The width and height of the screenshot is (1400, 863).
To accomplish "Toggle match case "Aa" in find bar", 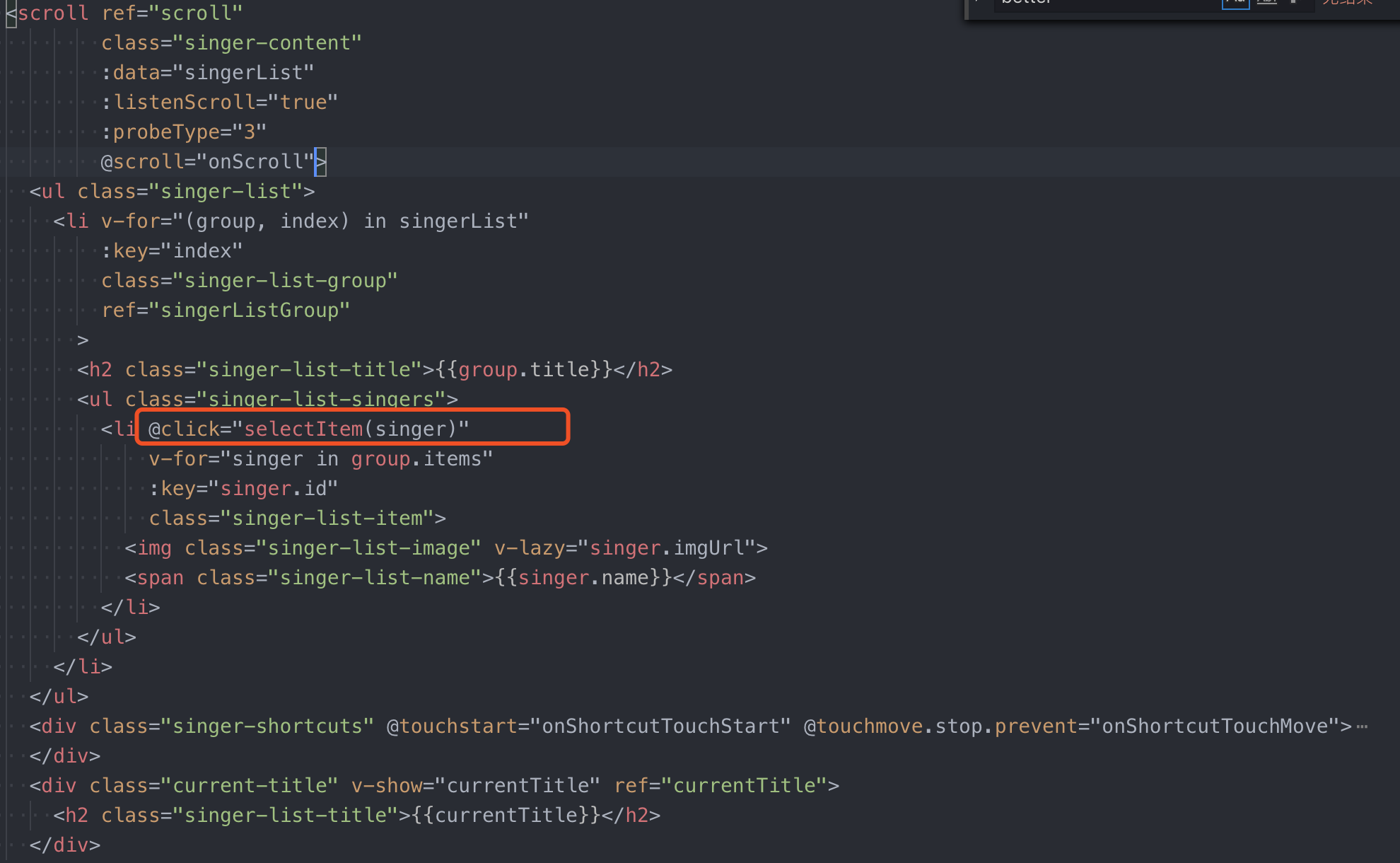I will coord(1236,4).
